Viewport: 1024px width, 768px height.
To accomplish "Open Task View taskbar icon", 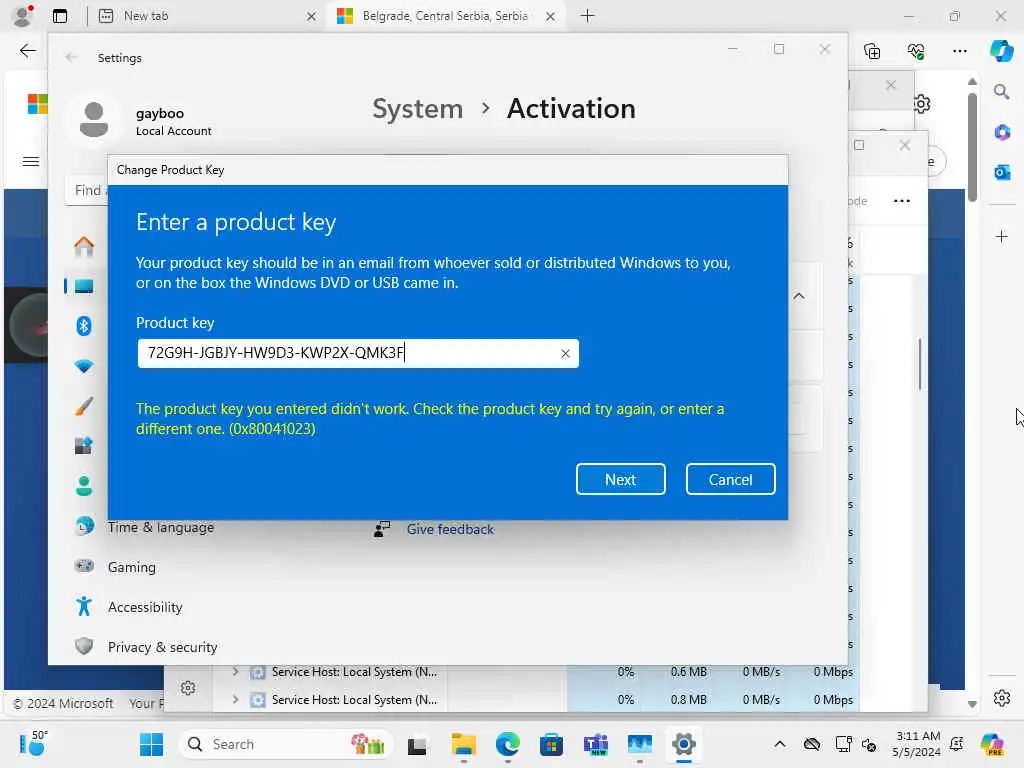I will 417,744.
